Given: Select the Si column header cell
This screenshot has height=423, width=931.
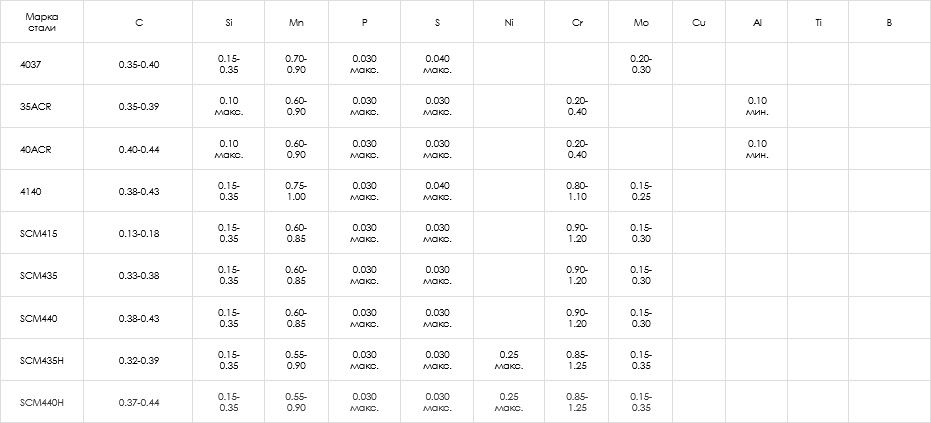Looking at the screenshot, I should coord(228,22).
